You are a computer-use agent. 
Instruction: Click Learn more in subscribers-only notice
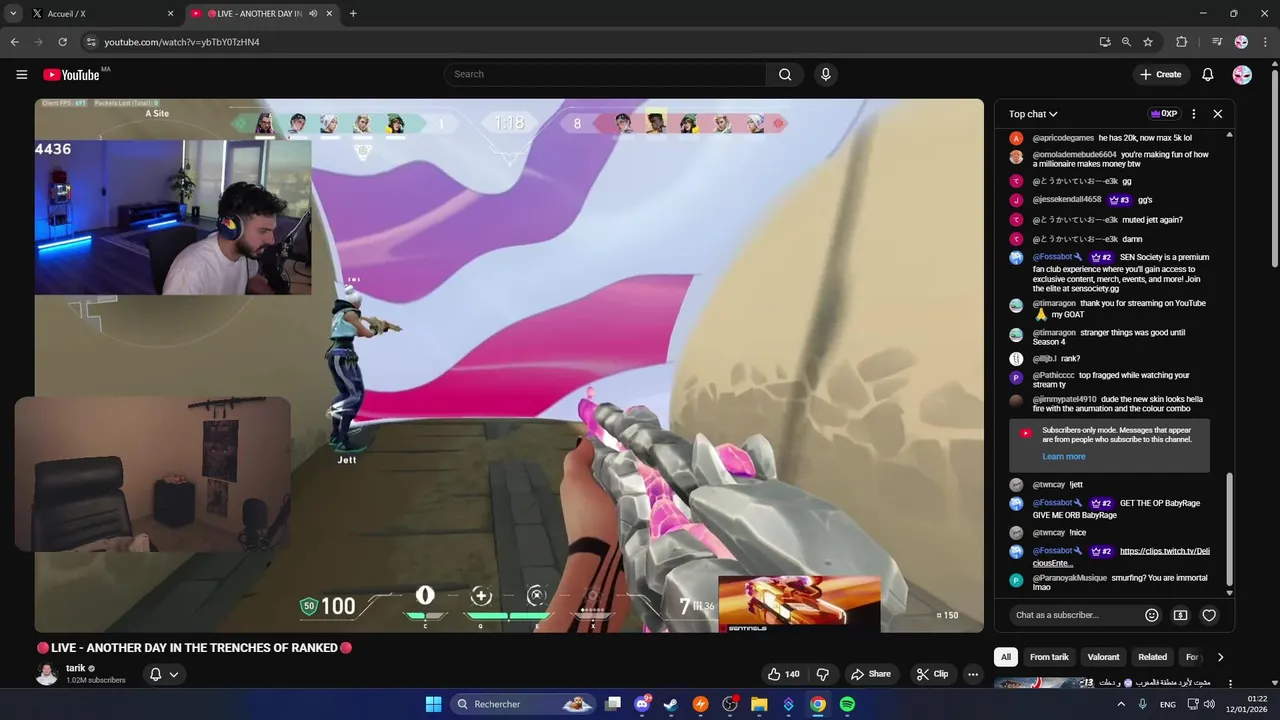point(1063,457)
